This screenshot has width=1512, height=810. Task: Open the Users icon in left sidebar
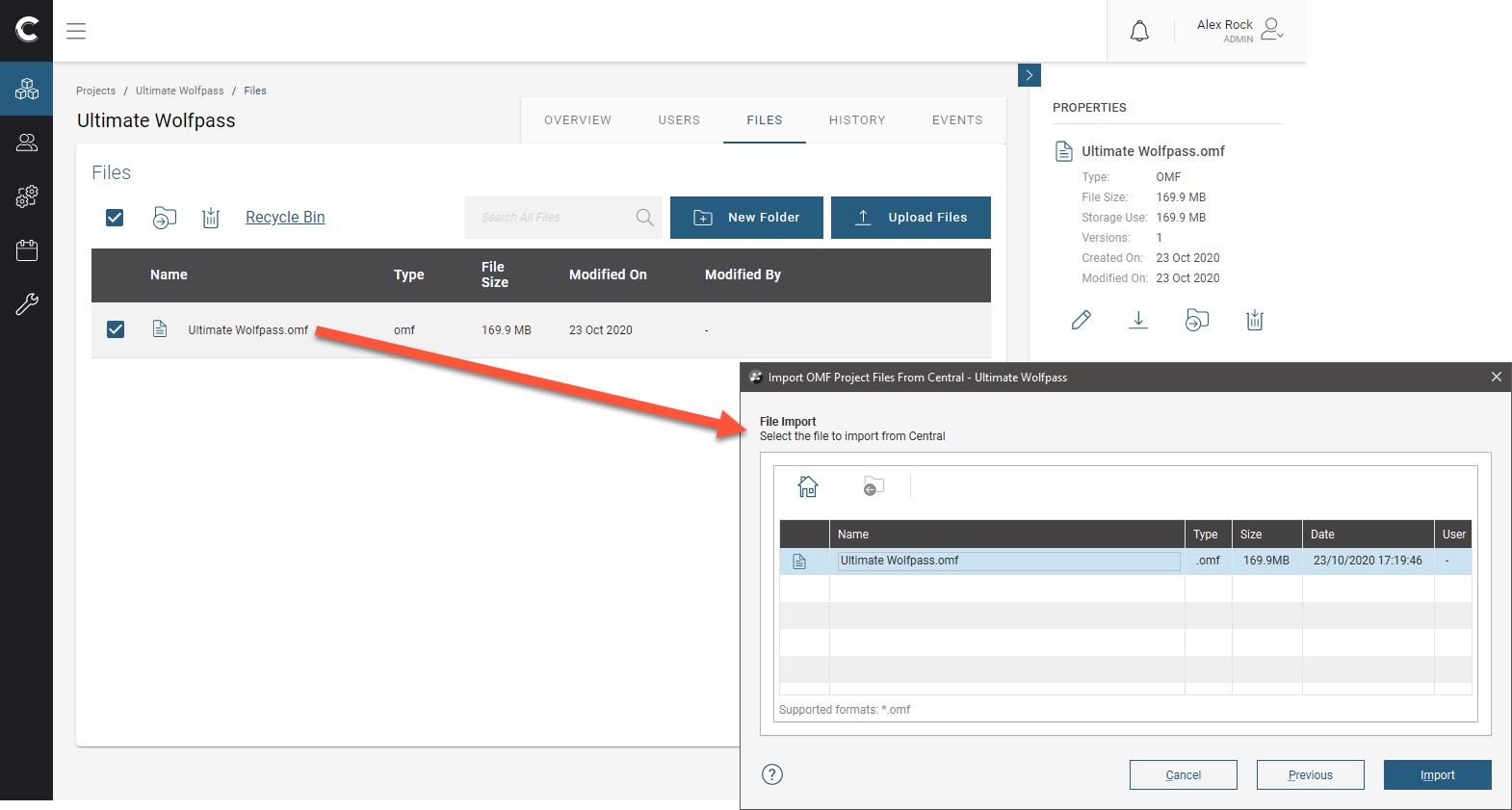(27, 143)
